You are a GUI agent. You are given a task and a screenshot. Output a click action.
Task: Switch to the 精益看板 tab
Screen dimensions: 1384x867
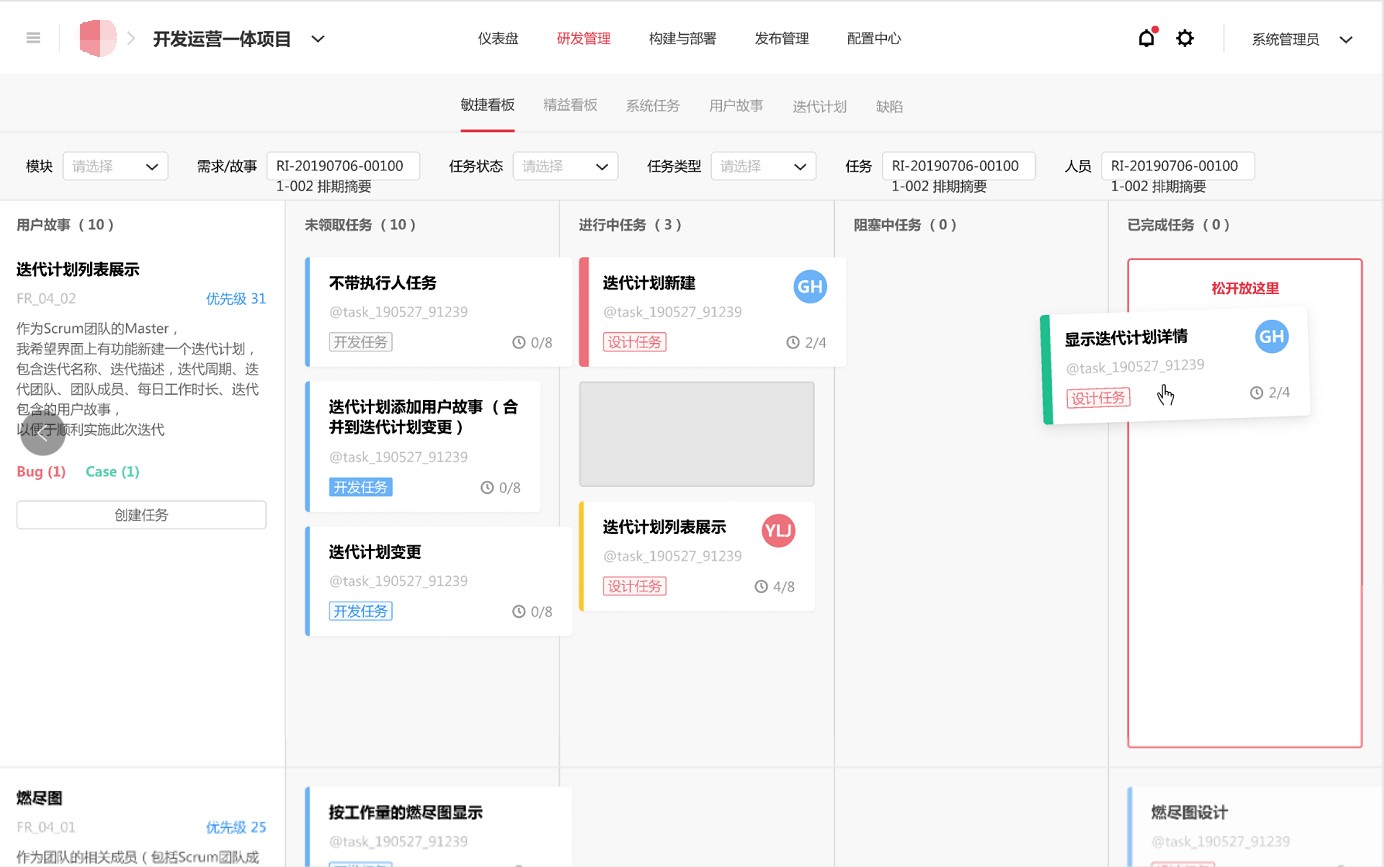point(570,106)
